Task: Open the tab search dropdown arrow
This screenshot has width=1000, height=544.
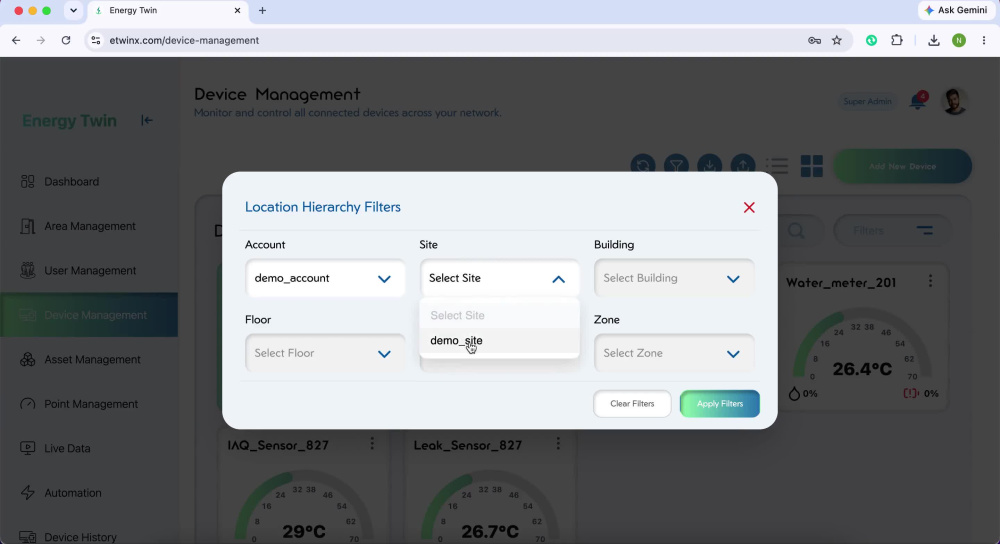Action: tap(73, 10)
